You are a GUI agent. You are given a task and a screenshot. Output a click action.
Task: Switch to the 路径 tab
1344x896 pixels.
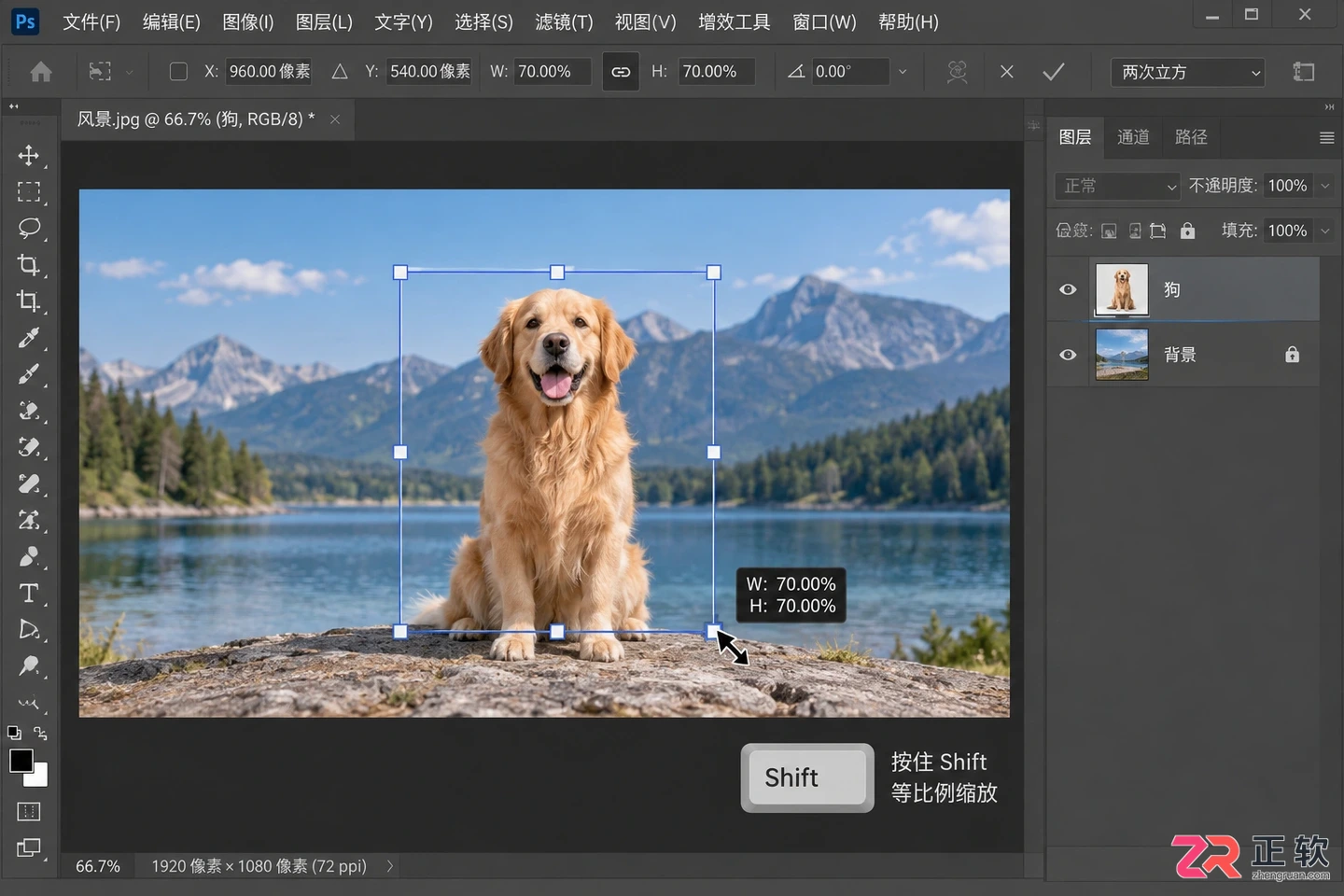[1191, 137]
